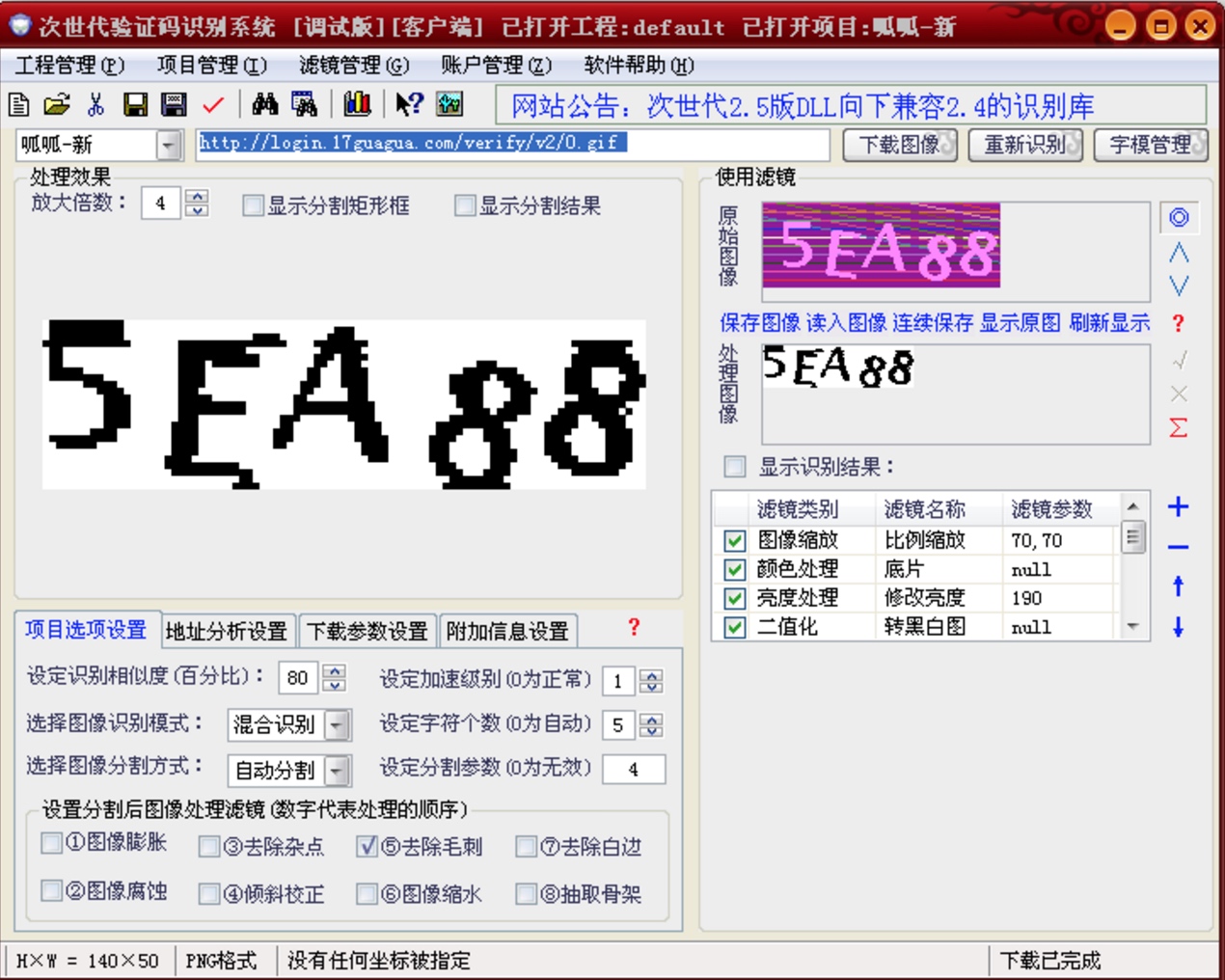Uncheck ⑤去除毛刺 option
This screenshot has height=980, width=1225.
[367, 846]
